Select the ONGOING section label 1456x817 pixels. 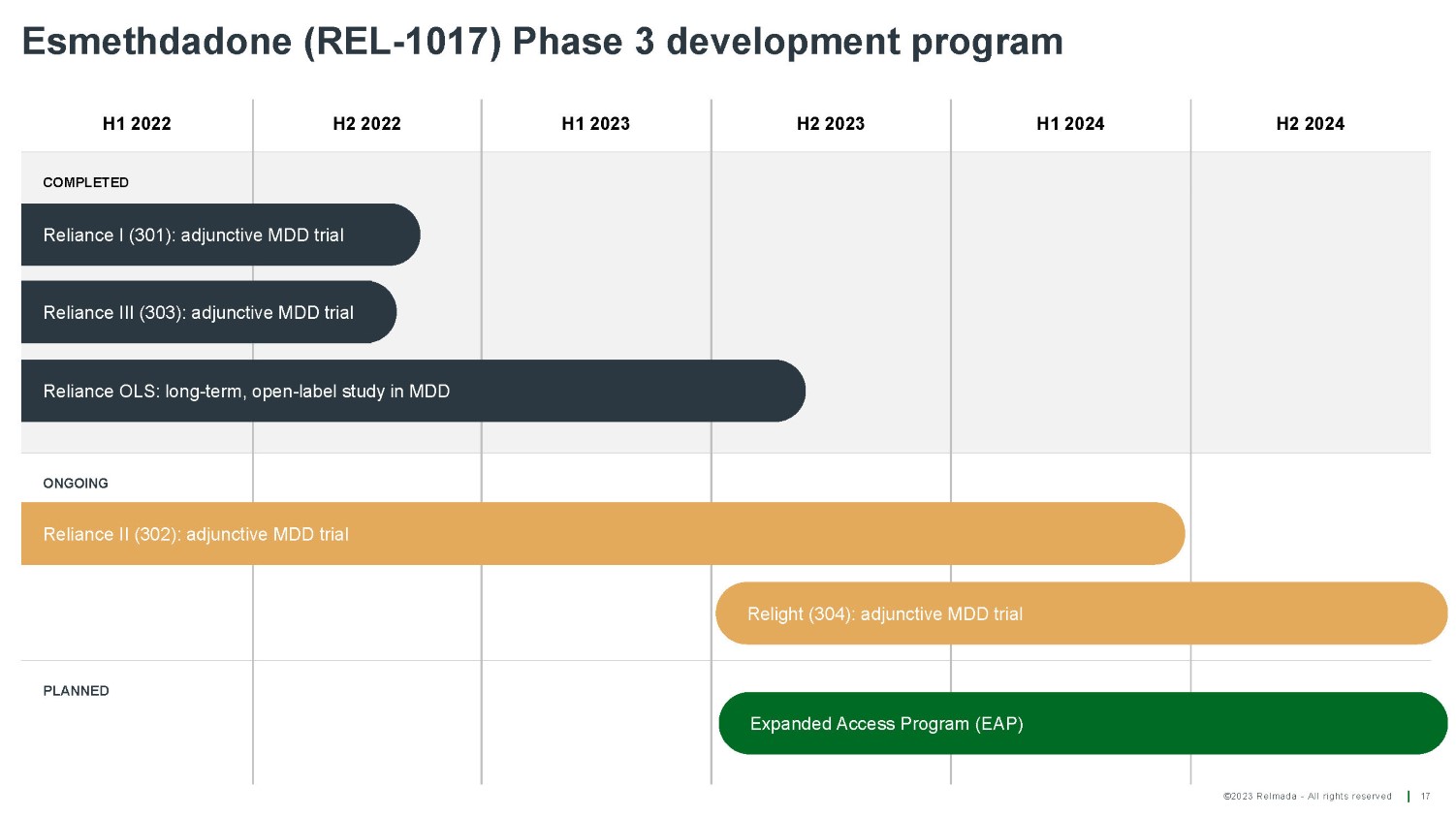pyautogui.click(x=76, y=484)
